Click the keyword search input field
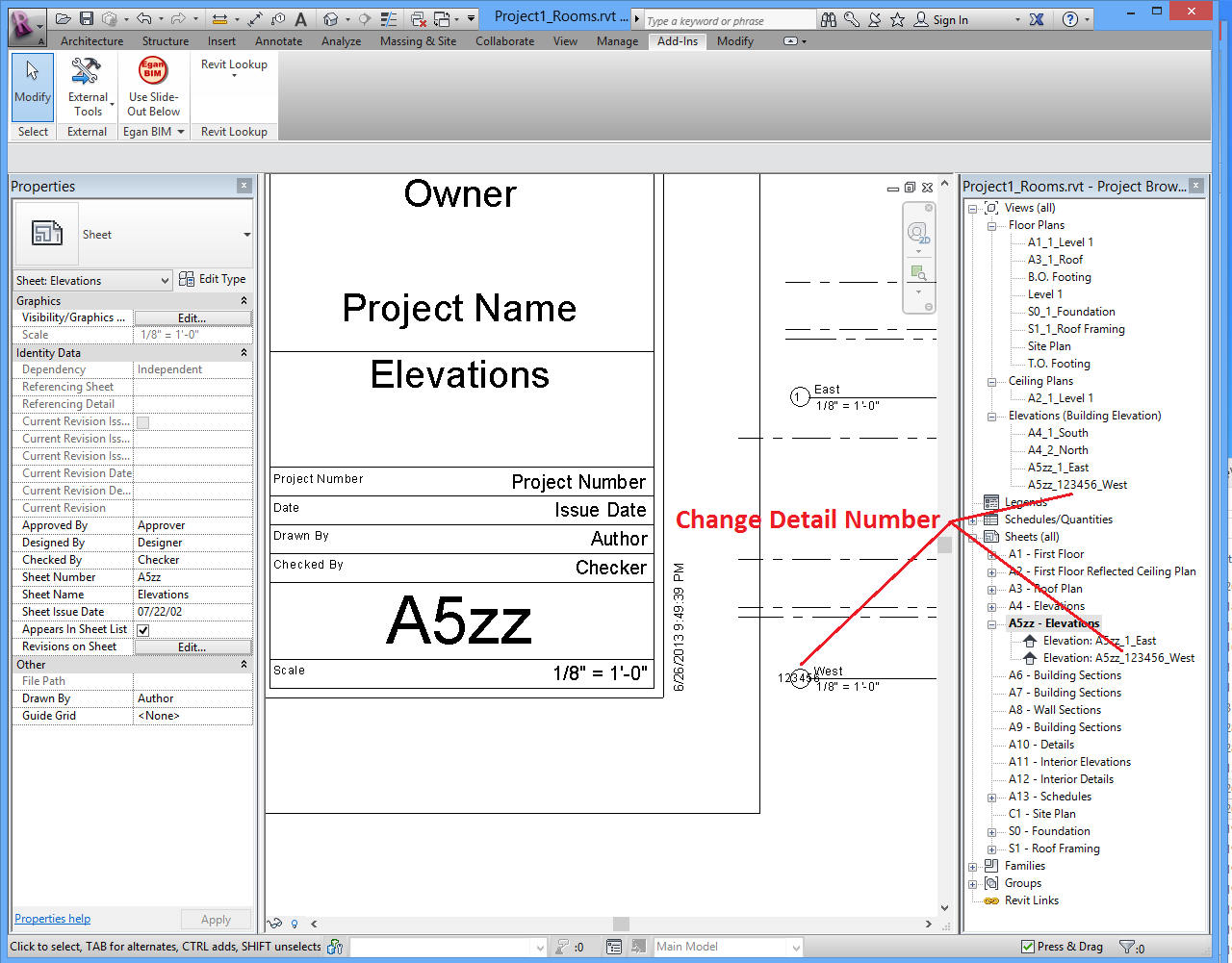 (730, 20)
